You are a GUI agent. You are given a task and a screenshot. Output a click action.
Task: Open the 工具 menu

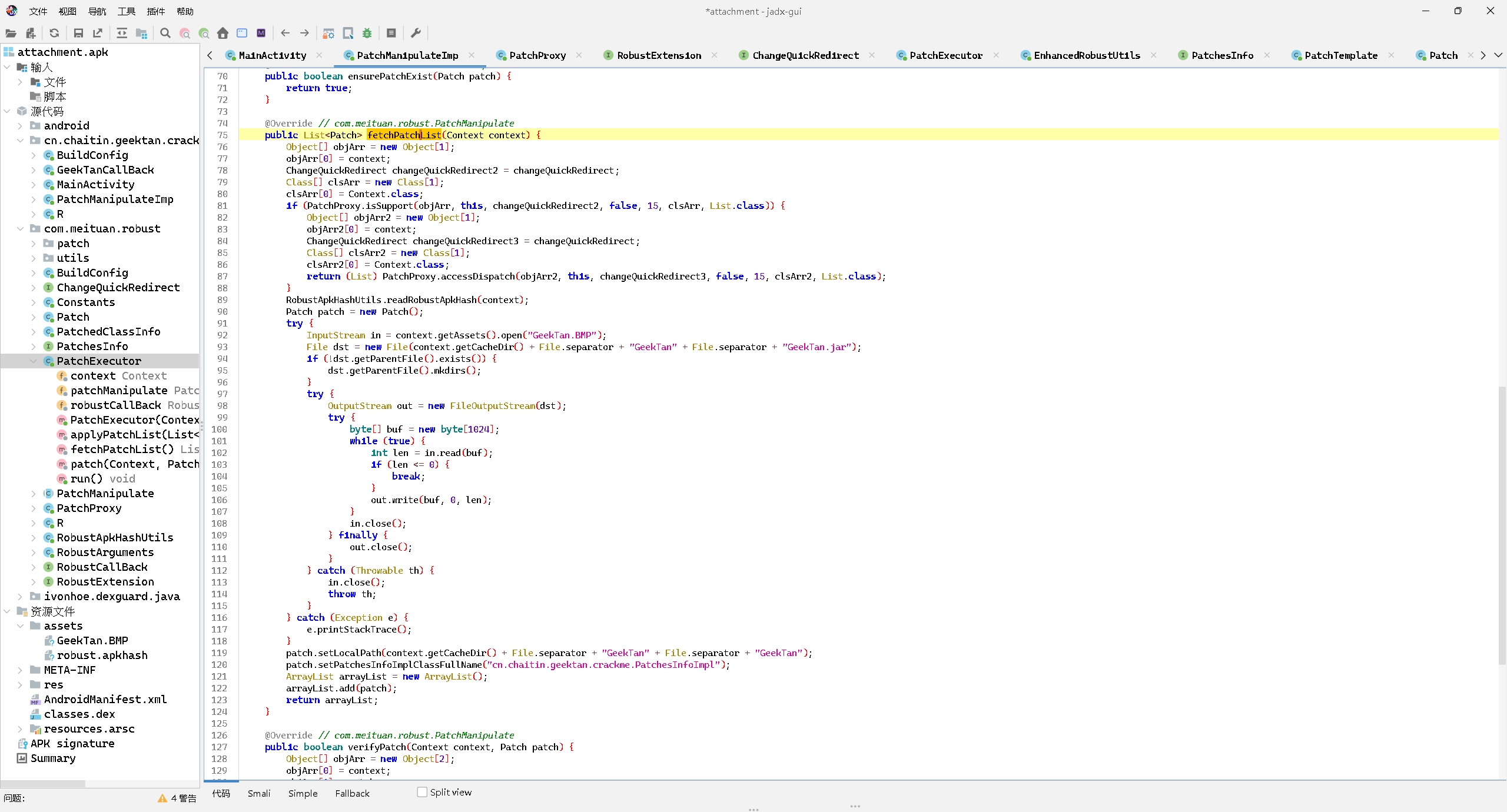tap(126, 11)
